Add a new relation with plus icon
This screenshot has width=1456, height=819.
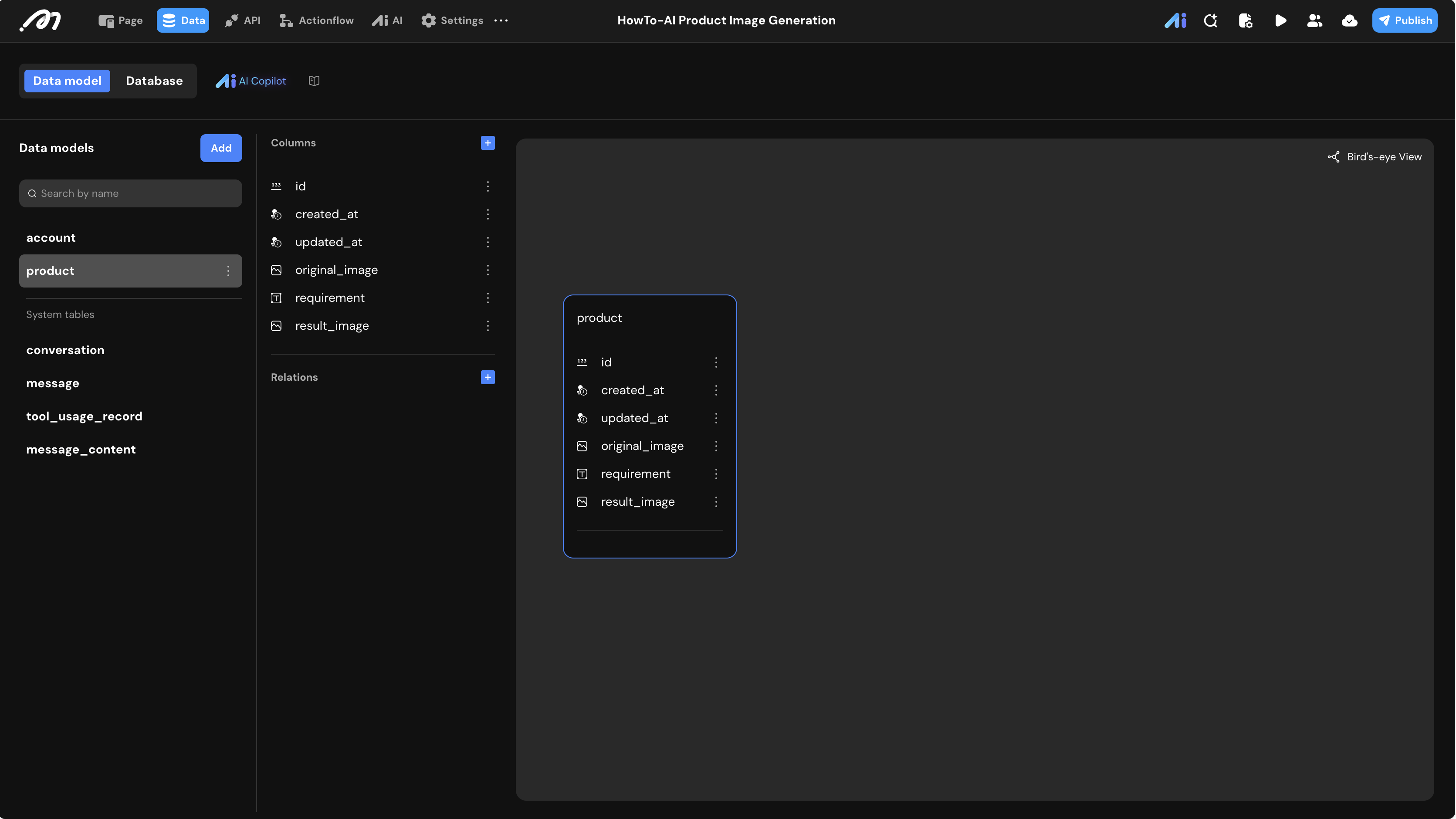487,377
